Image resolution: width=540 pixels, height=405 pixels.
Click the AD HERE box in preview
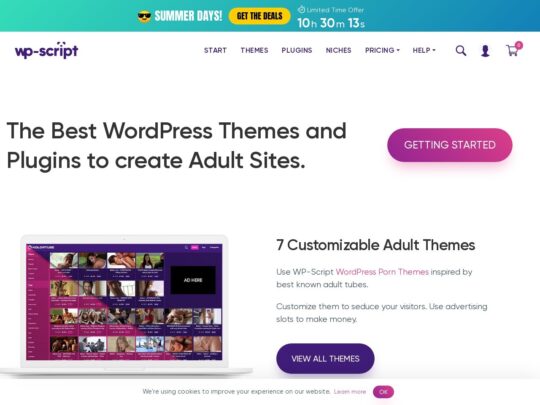pos(193,280)
